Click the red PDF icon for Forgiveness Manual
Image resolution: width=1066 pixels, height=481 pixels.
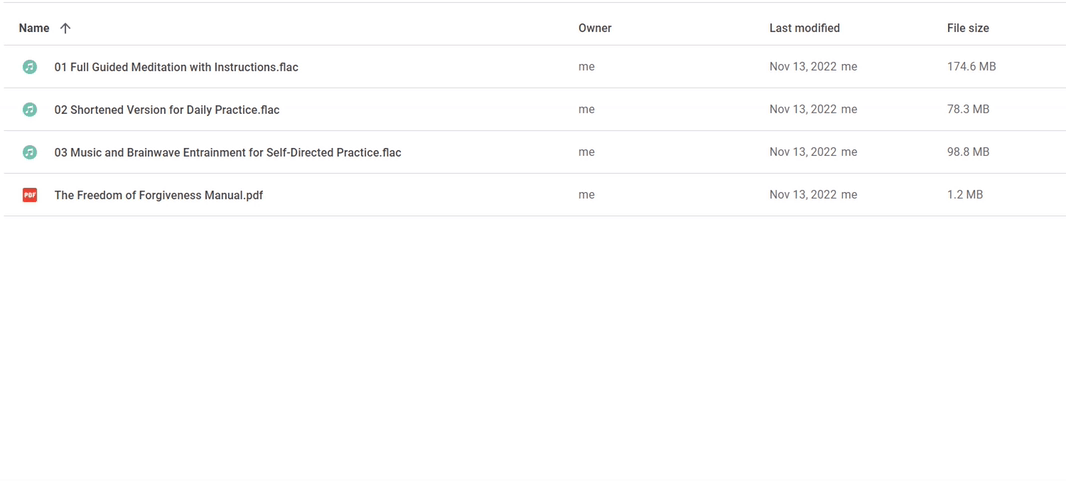click(x=29, y=195)
